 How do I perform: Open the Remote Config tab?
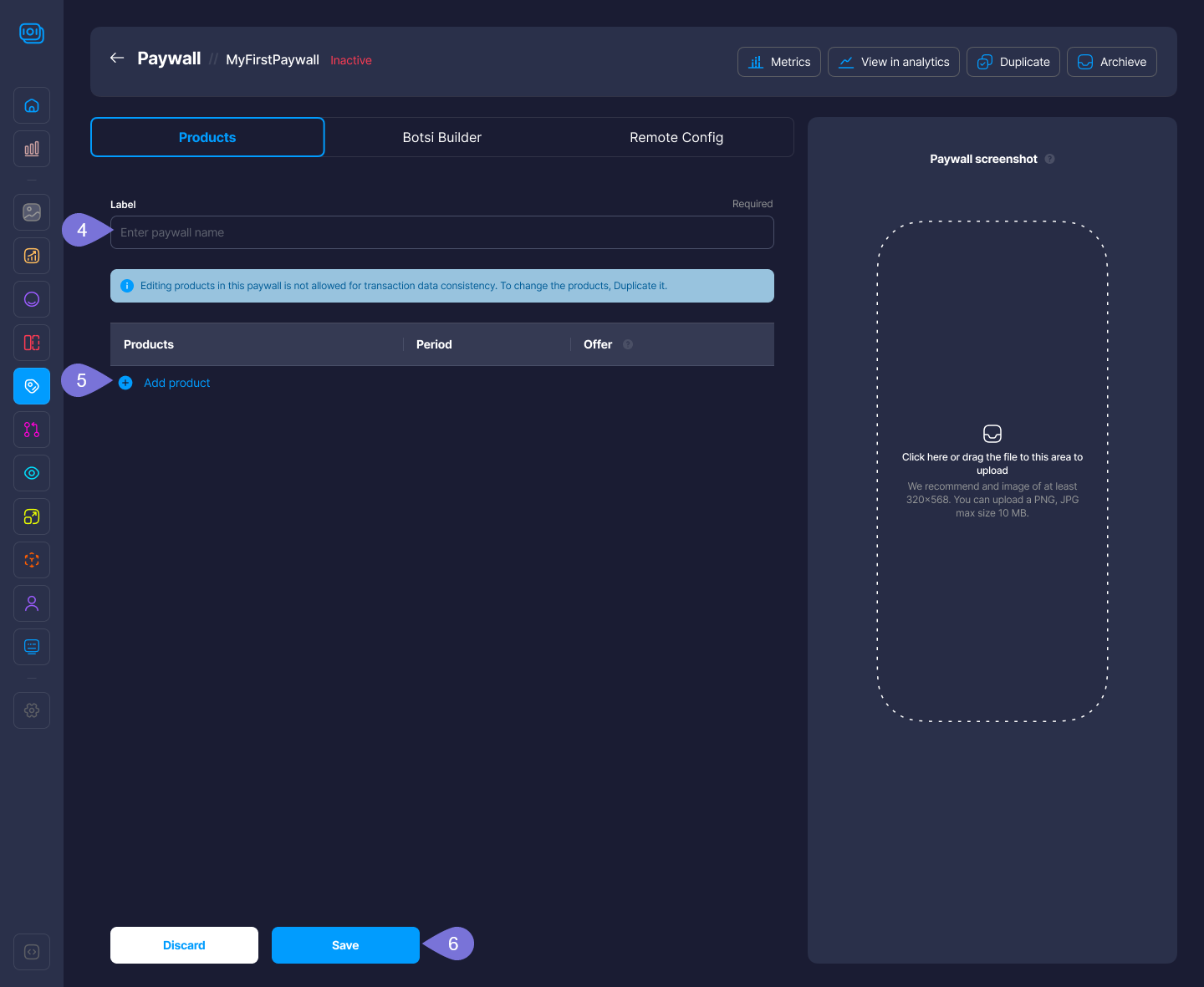pos(676,137)
